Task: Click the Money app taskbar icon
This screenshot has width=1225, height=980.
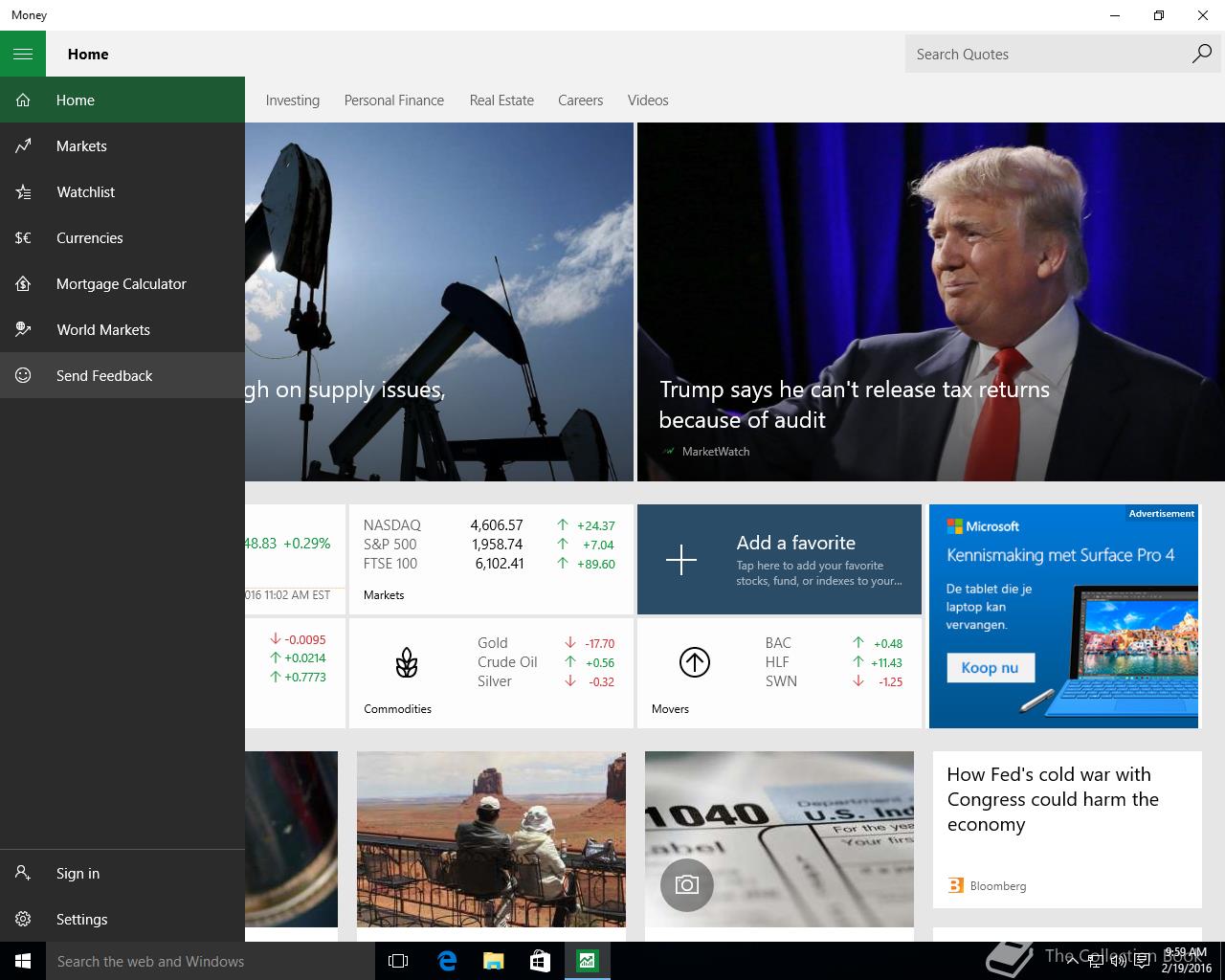Action: [x=587, y=961]
